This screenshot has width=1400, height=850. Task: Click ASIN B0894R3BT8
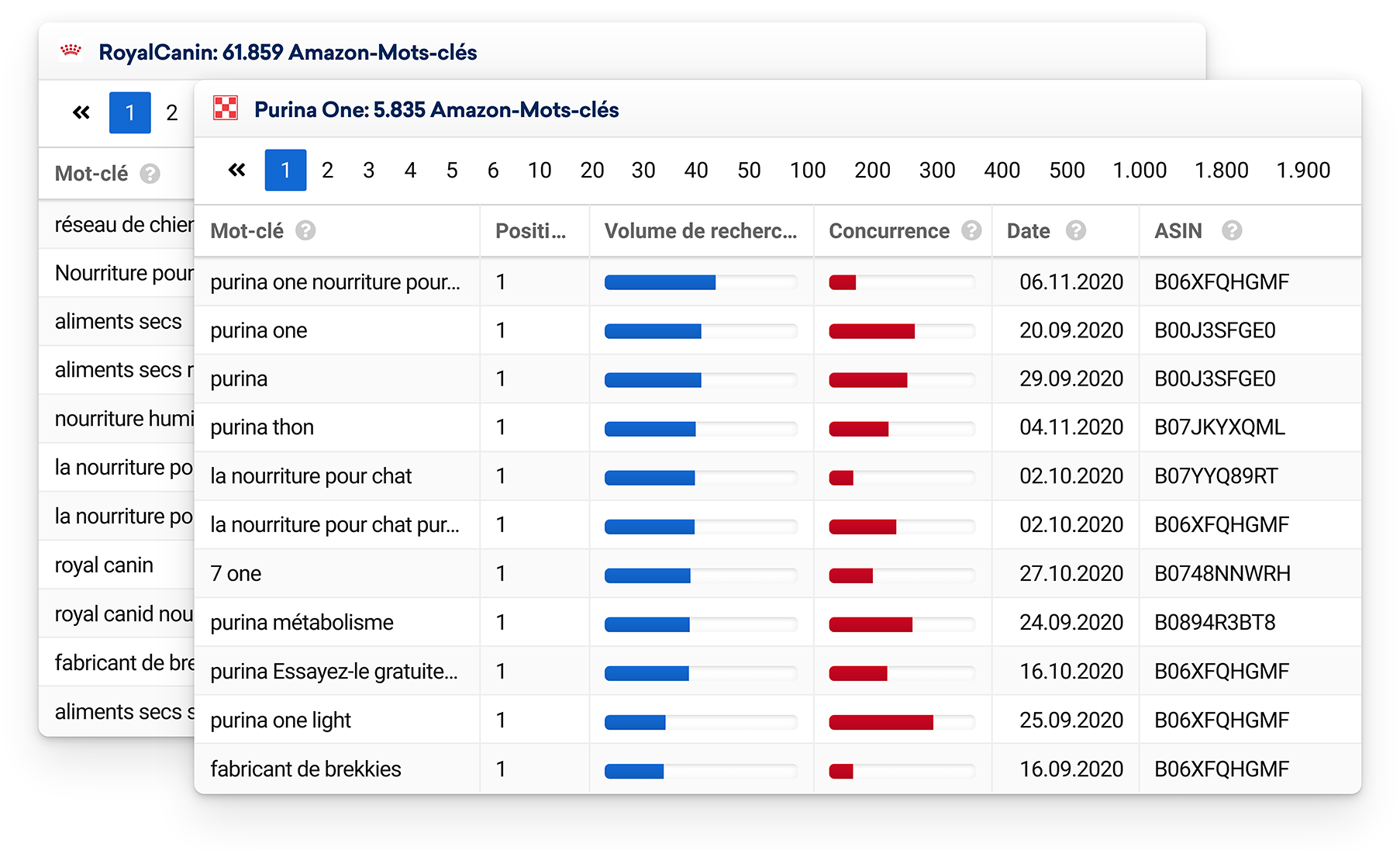pyautogui.click(x=1215, y=622)
